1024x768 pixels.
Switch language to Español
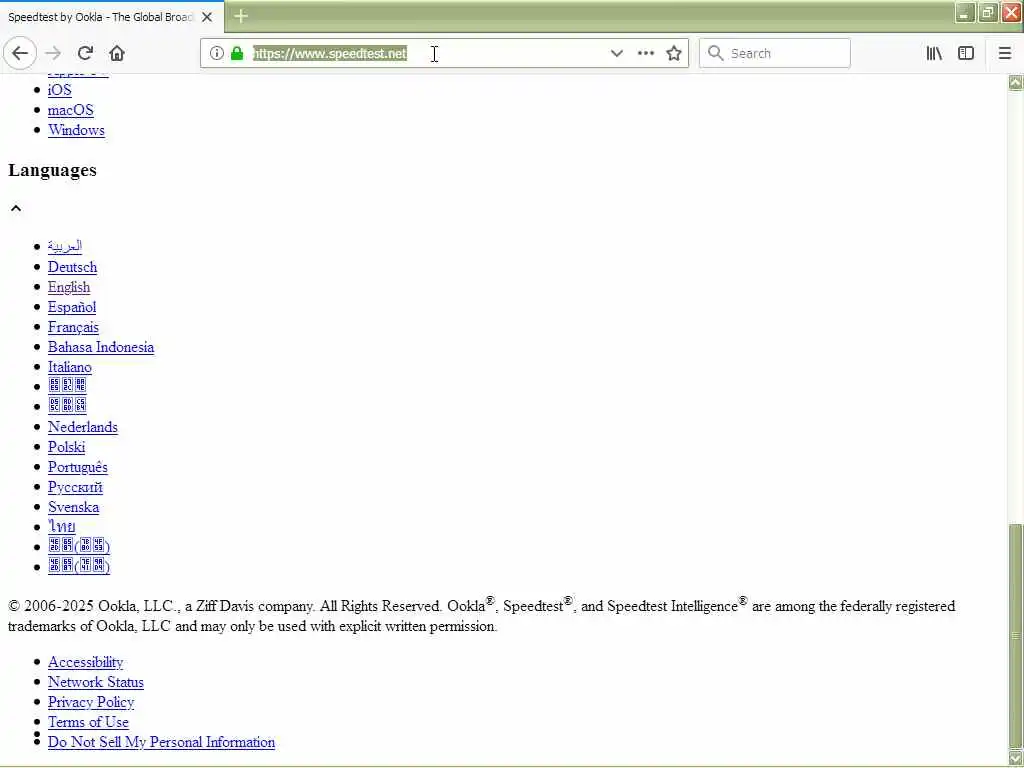tap(72, 307)
